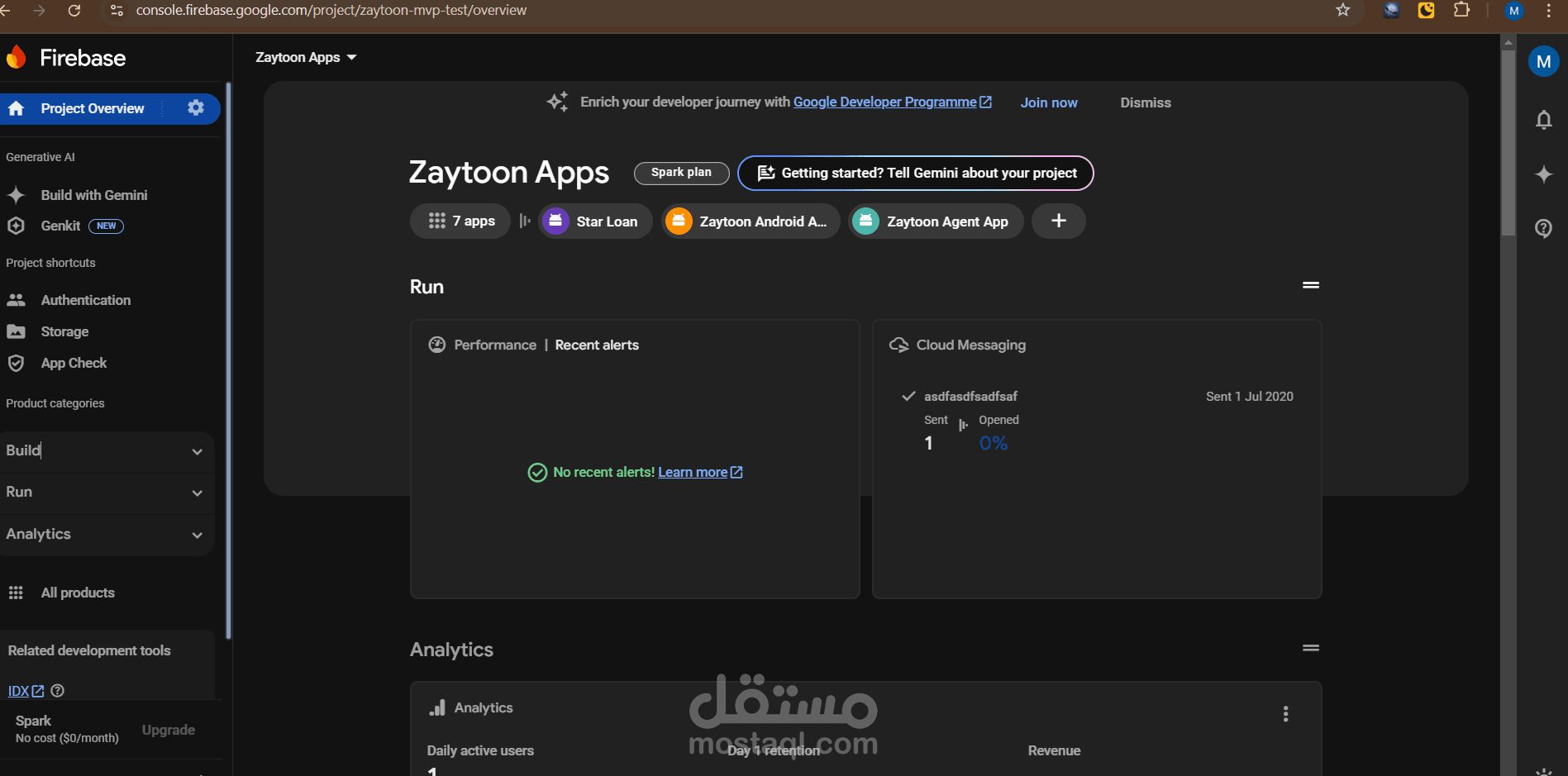Open the help question mark icon
Screen dimensions: 1568x776
pyautogui.click(x=1543, y=228)
